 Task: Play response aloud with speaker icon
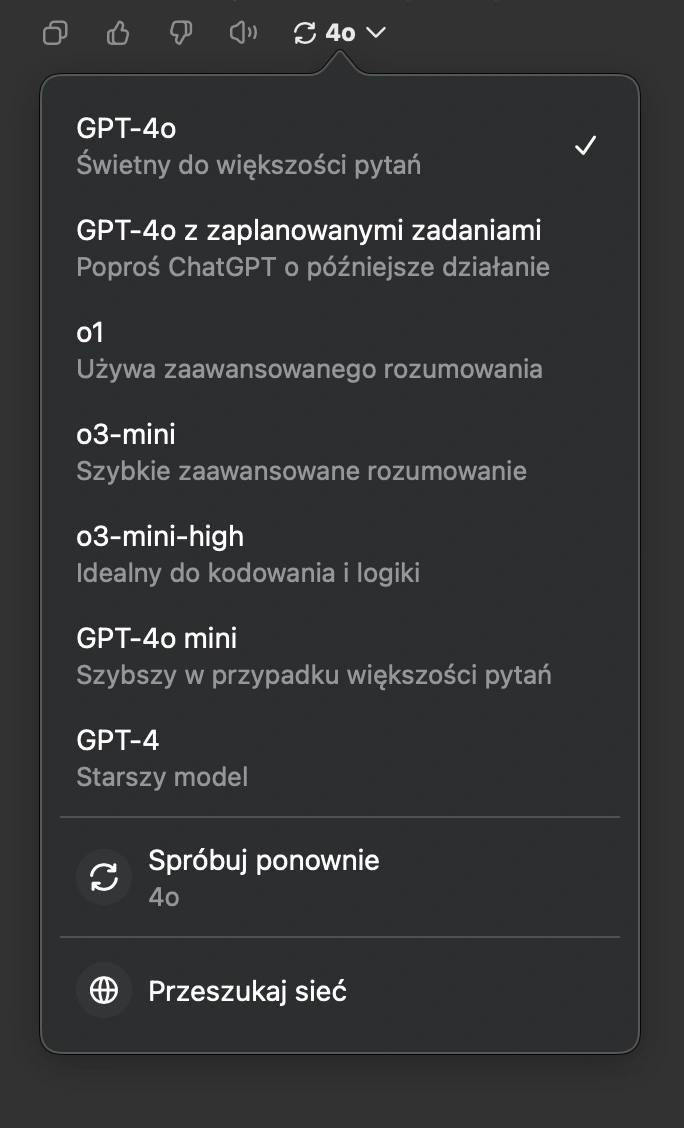[243, 32]
